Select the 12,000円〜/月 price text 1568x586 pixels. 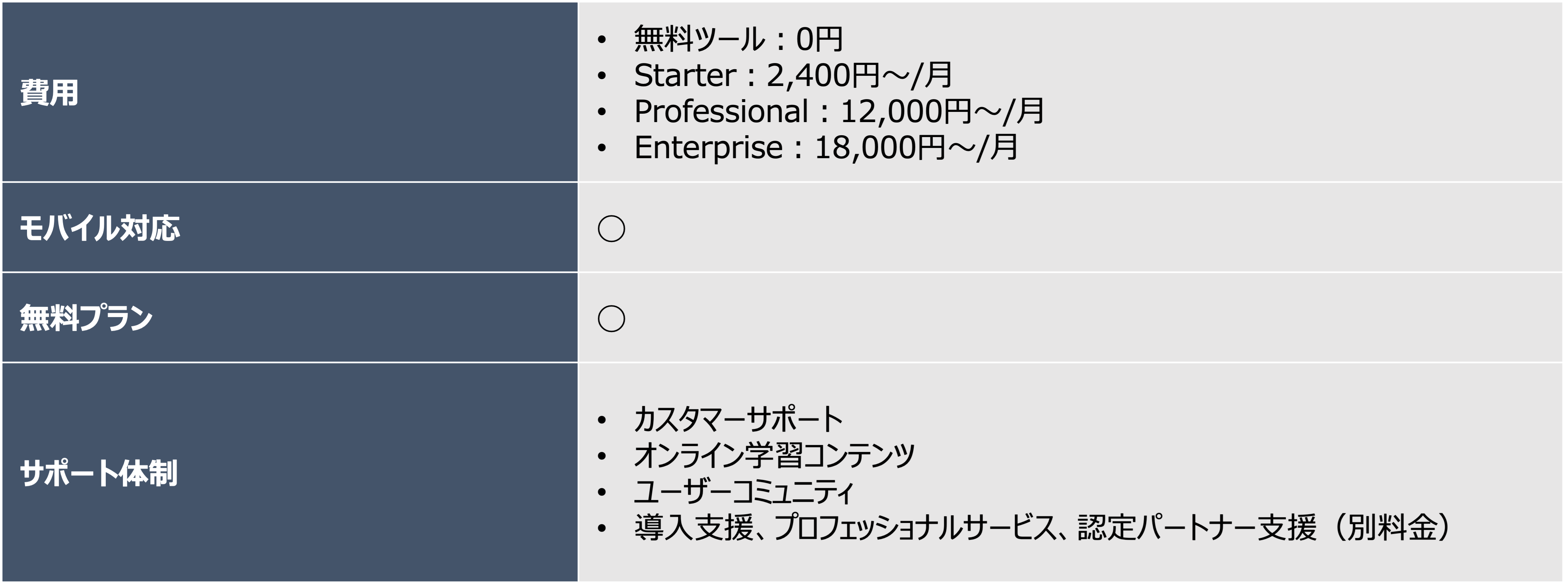pyautogui.click(x=942, y=111)
